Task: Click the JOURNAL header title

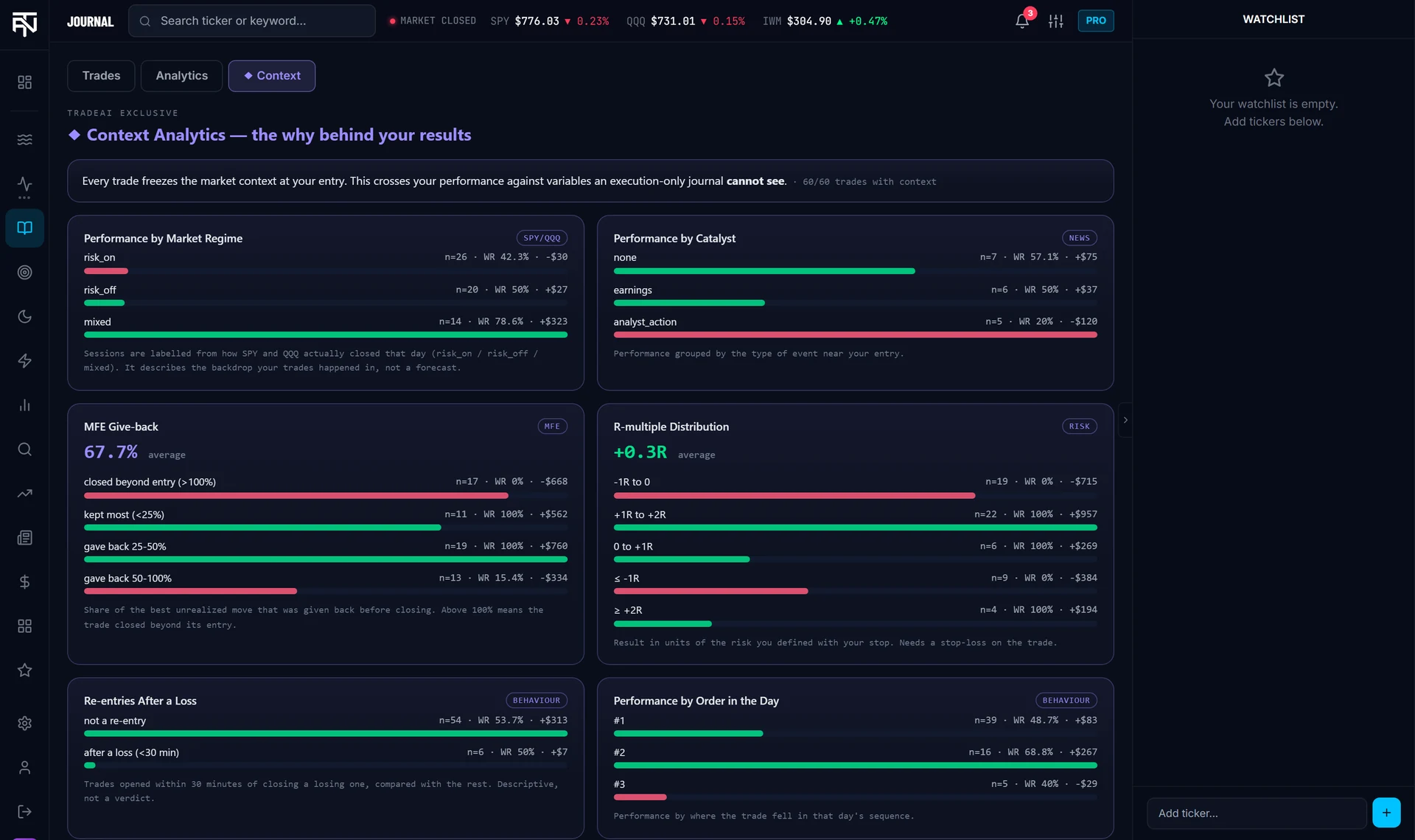Action: click(90, 21)
